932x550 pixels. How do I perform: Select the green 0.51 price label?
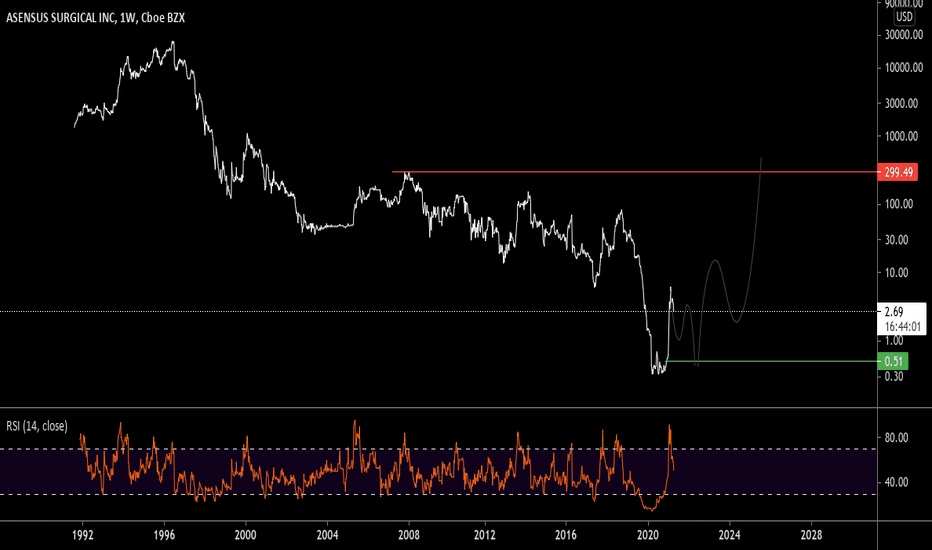(x=893, y=362)
